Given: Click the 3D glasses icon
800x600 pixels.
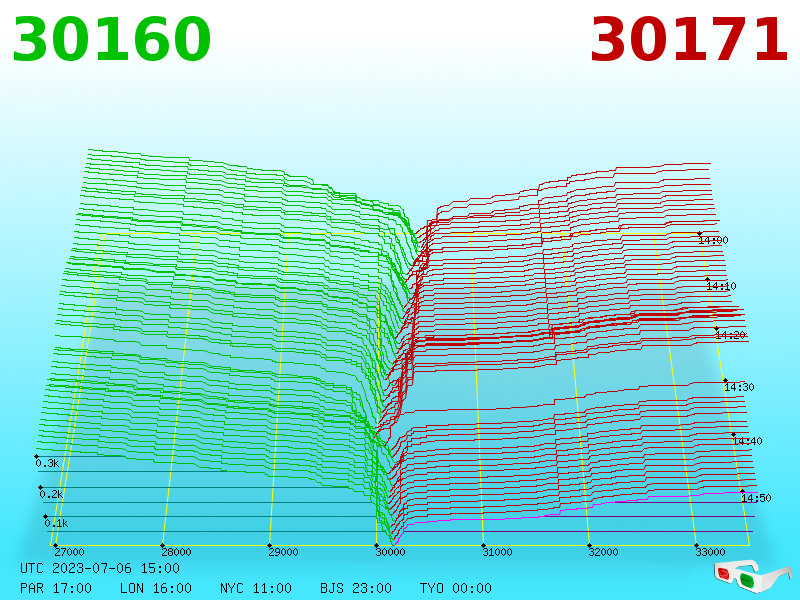Looking at the screenshot, I should pyautogui.click(x=753, y=576).
